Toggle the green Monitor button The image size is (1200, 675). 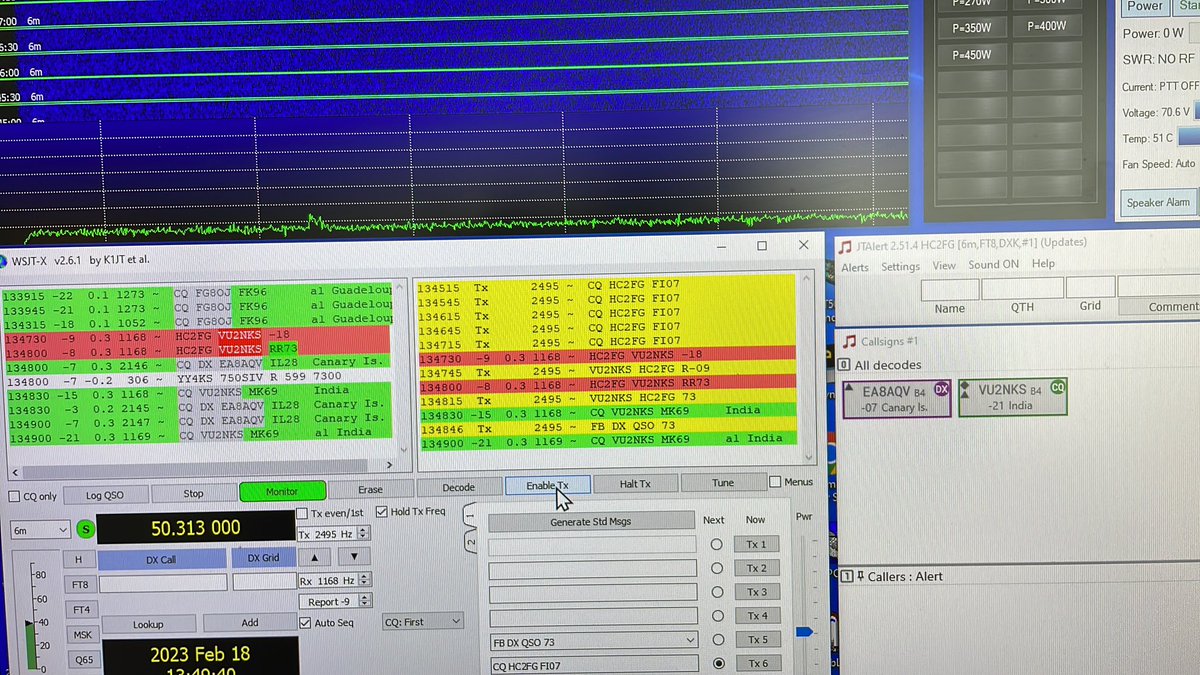(x=282, y=491)
